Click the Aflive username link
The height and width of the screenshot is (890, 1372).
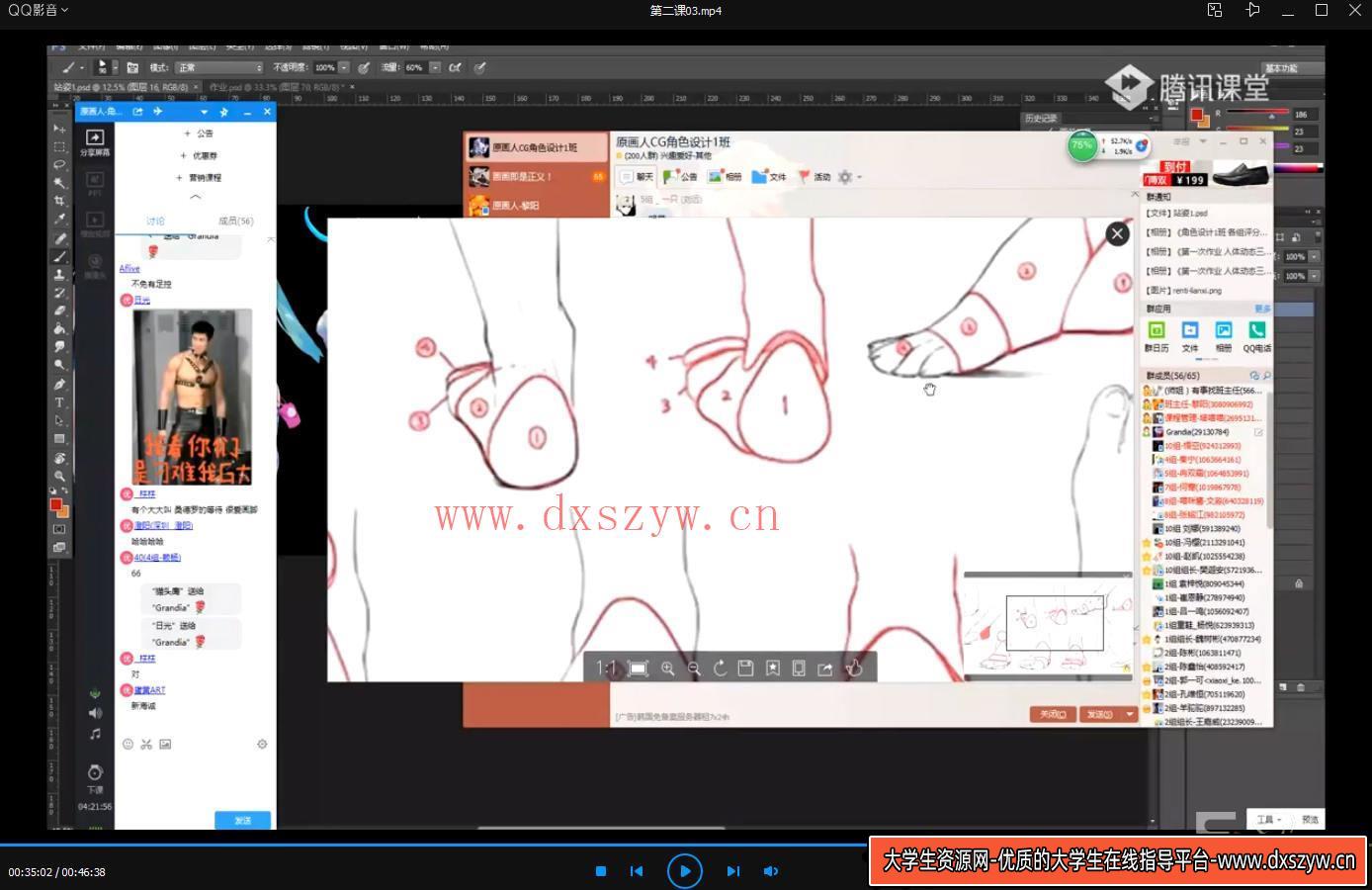(x=129, y=268)
